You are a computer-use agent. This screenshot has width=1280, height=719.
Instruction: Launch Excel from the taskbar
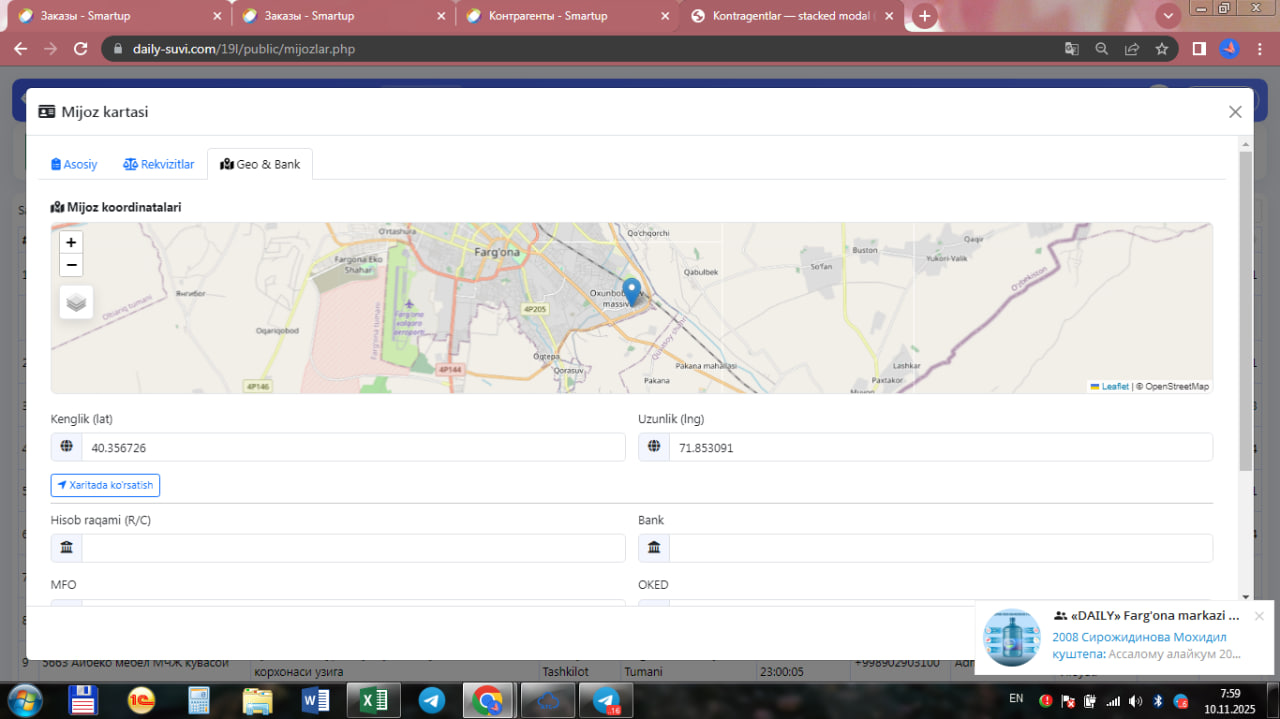click(x=372, y=701)
